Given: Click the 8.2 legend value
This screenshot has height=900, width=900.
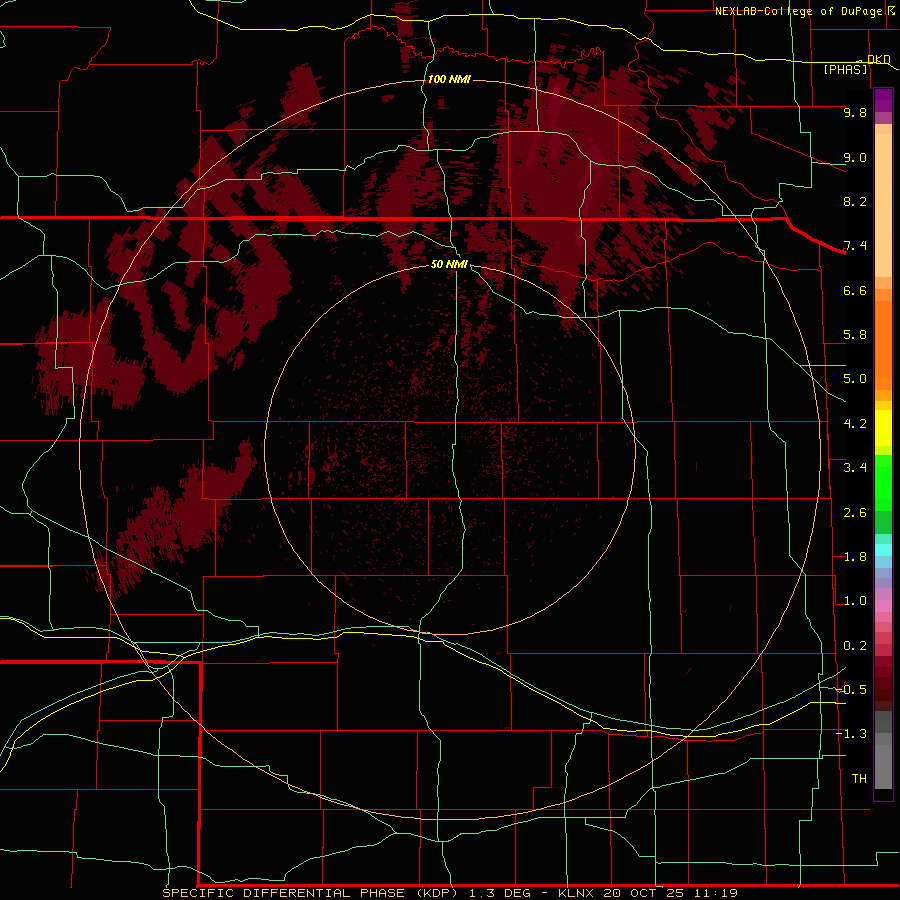Looking at the screenshot, I should (x=855, y=201).
